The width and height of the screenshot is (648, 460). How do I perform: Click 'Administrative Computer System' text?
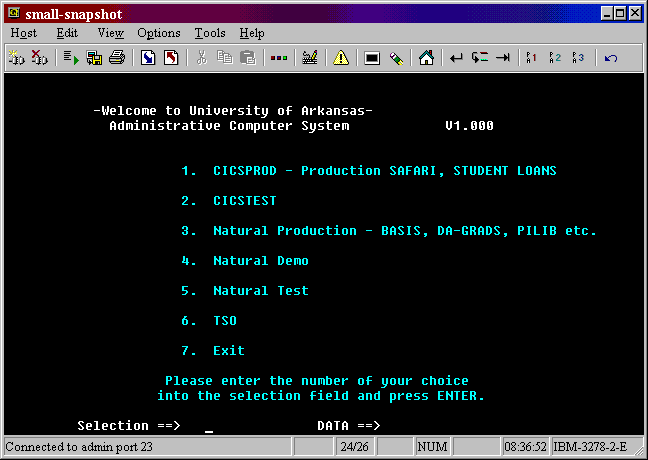pos(229,126)
